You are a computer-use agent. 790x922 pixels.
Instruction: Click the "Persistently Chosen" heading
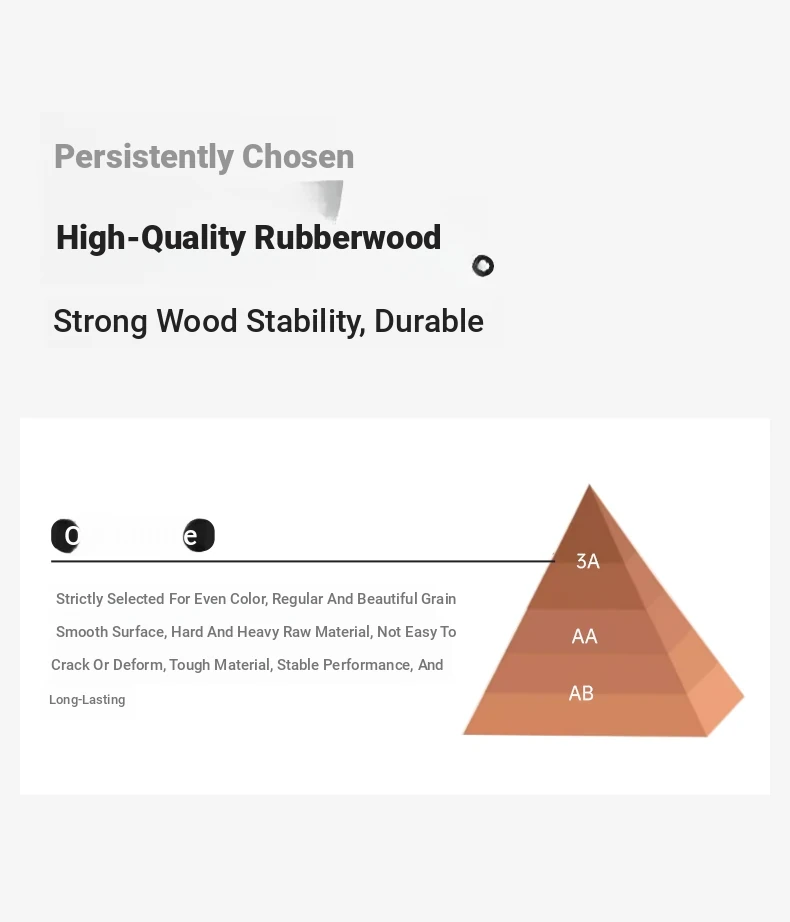tap(204, 156)
